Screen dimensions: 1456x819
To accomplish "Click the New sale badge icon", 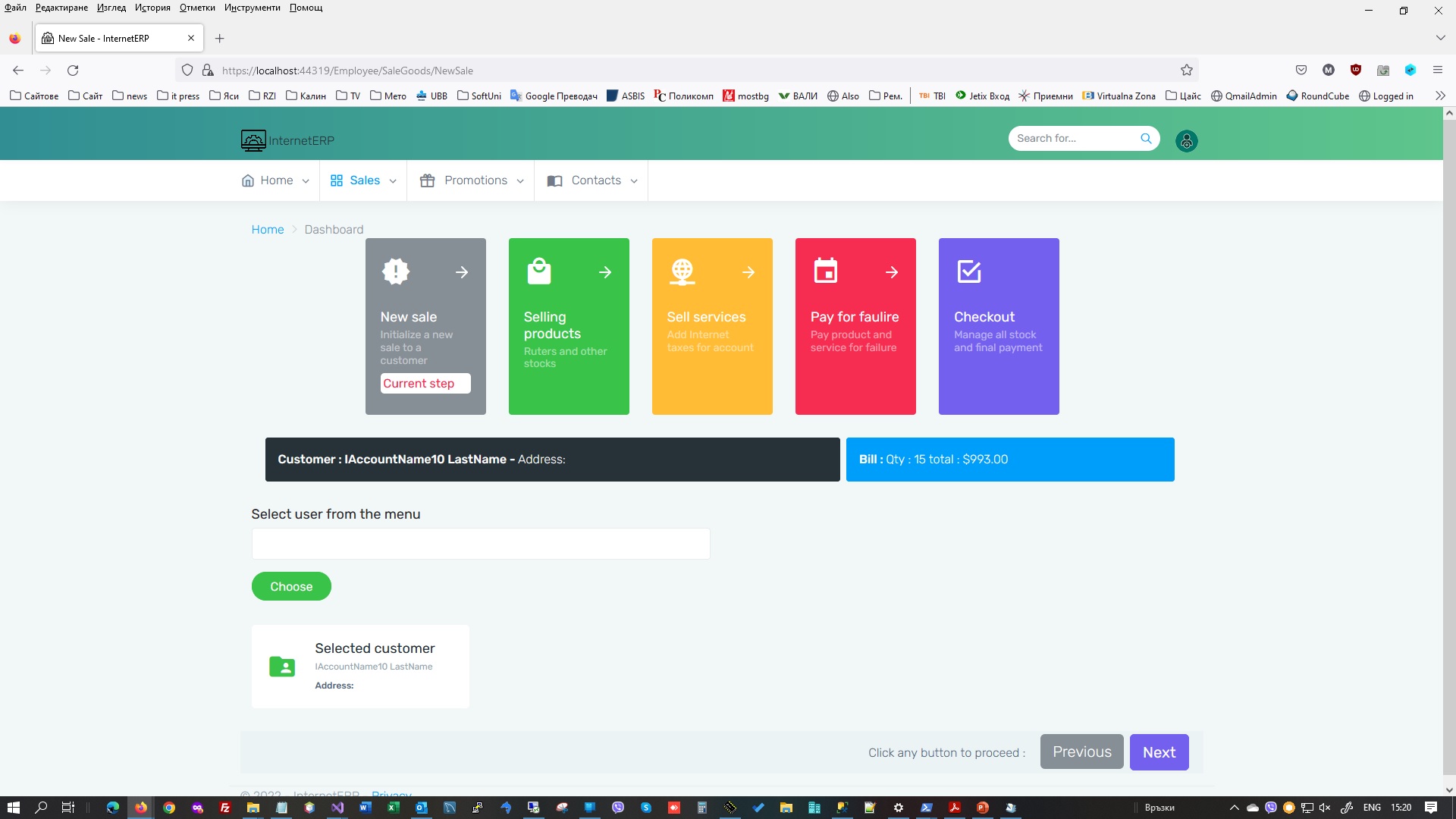I will point(396,271).
